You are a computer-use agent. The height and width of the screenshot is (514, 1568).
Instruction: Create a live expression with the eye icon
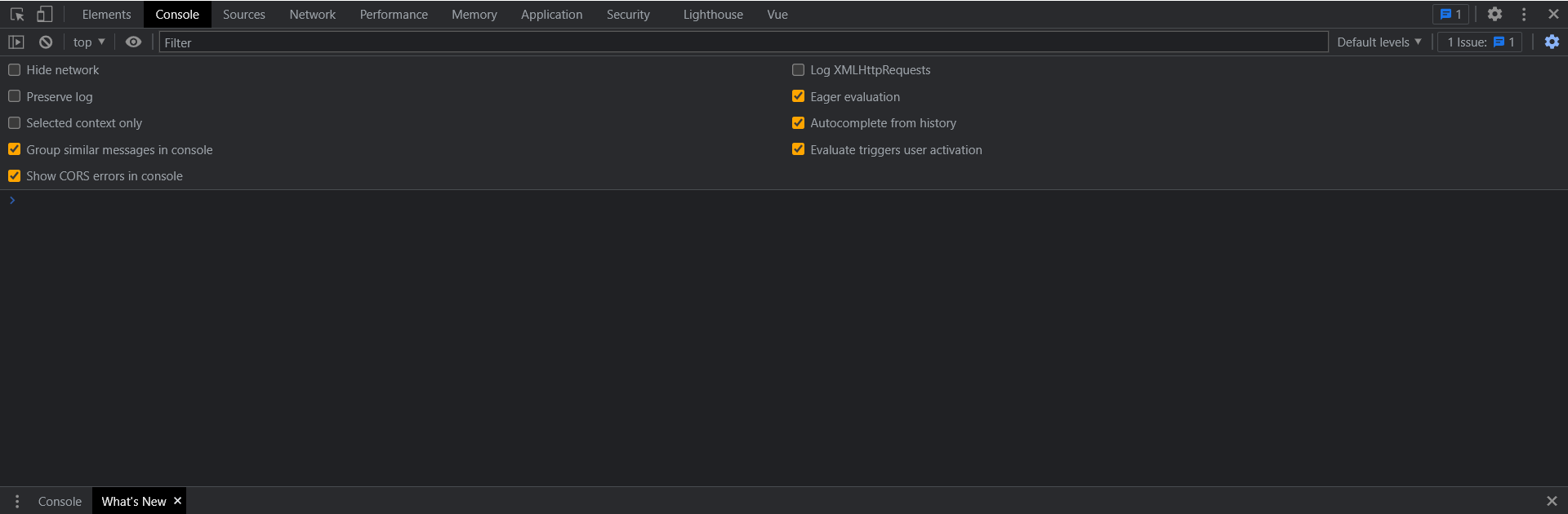coord(133,42)
